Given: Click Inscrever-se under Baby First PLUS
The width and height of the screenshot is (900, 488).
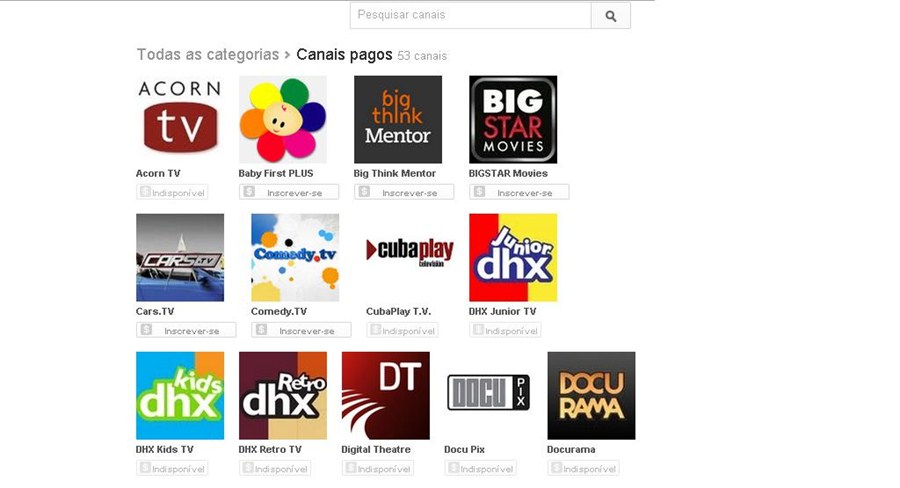Looking at the screenshot, I should coord(288,192).
